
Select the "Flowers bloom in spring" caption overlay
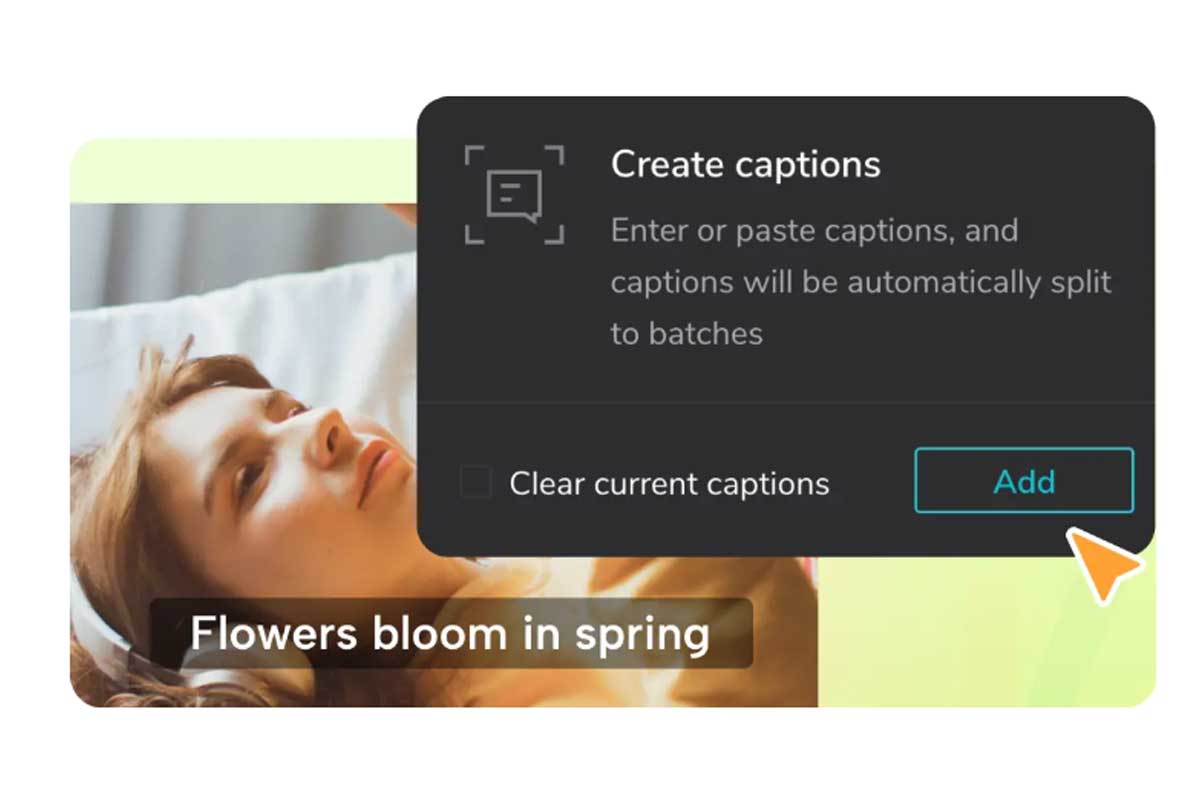tap(451, 633)
